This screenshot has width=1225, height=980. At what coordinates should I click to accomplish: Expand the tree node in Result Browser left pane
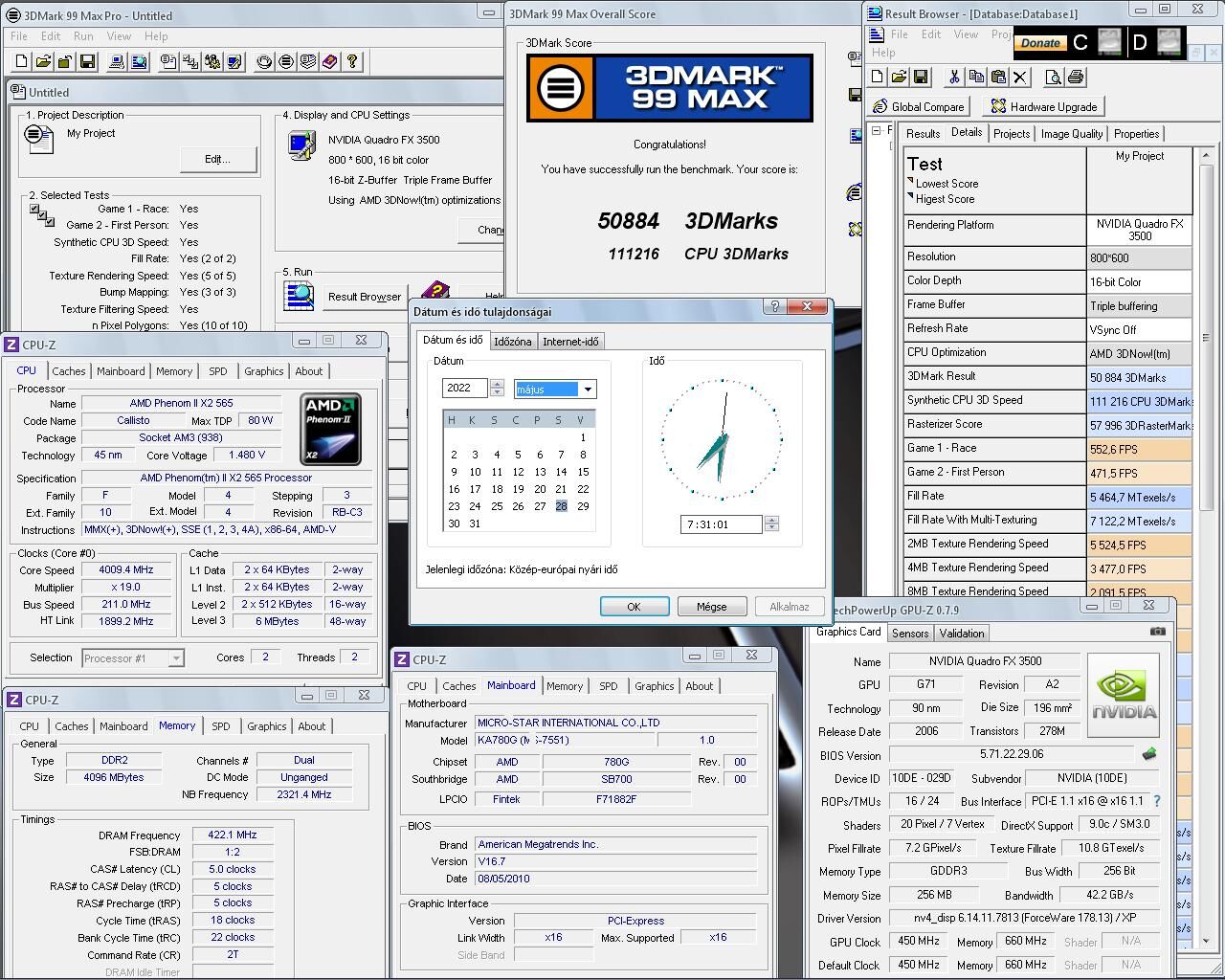[x=876, y=129]
